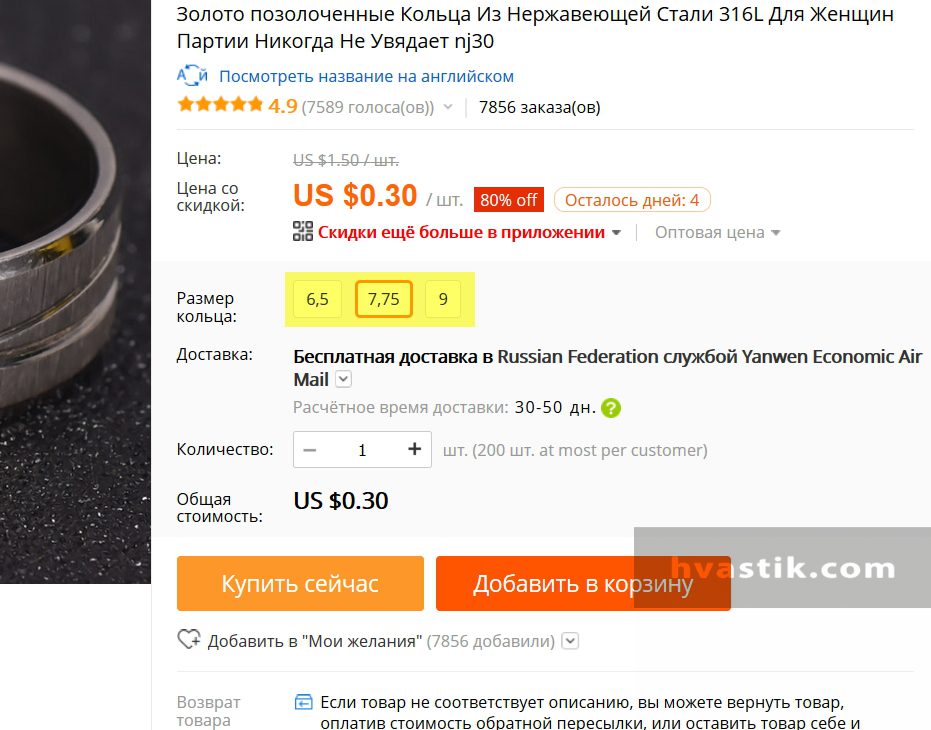
Task: Click the quantity input field
Action: [x=362, y=450]
